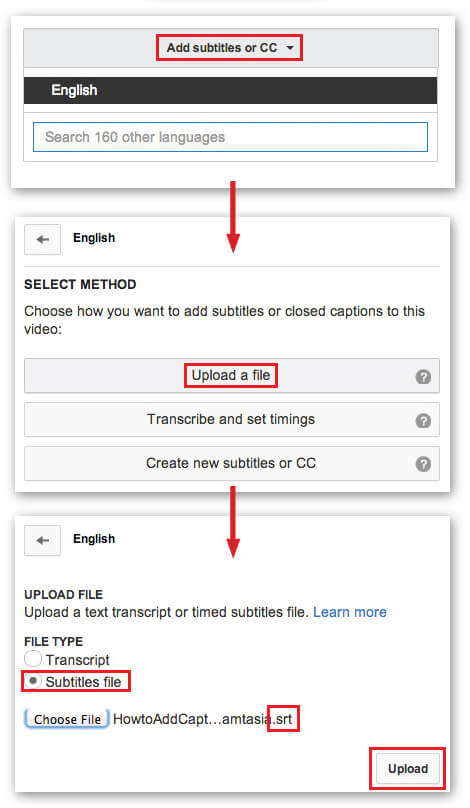Click English label in the Upload File panel
470x808 pixels.
94,539
